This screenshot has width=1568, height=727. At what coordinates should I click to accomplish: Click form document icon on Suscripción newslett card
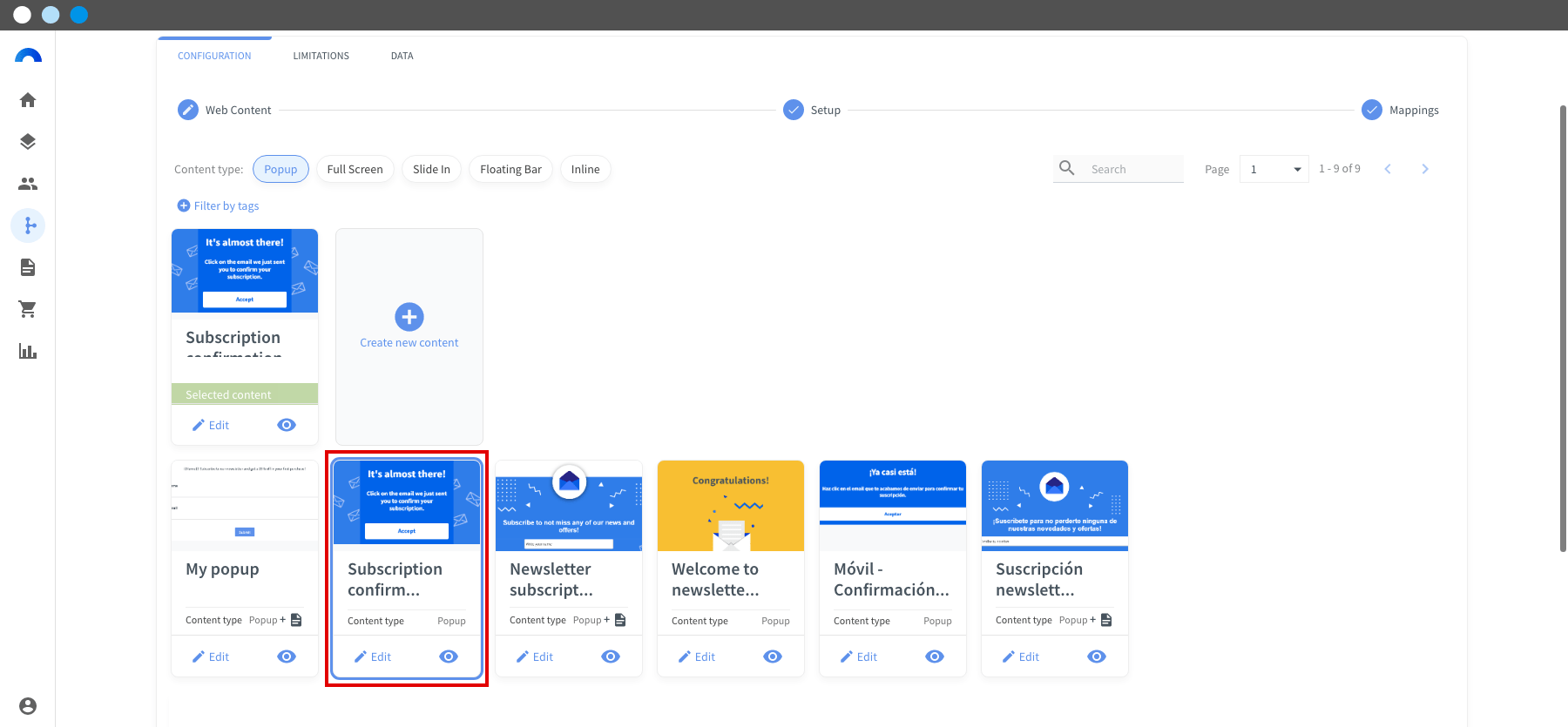tap(1106, 620)
